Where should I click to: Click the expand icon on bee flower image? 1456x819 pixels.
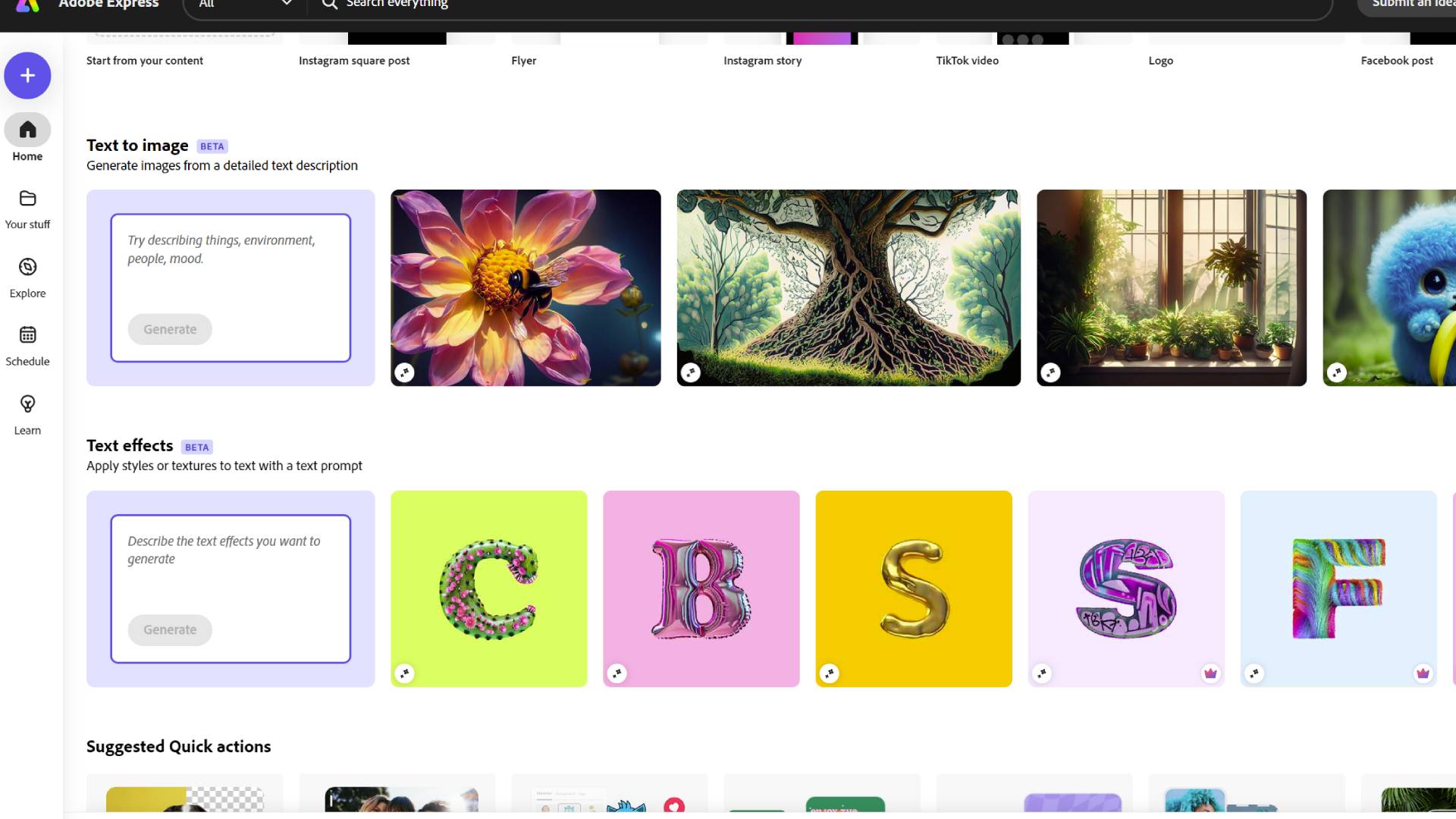coord(405,372)
